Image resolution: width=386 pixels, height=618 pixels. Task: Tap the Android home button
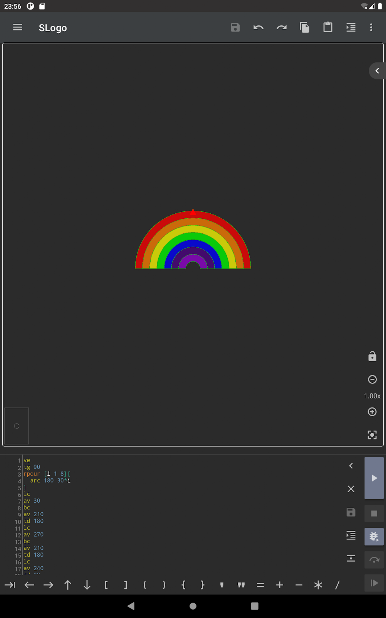click(x=193, y=606)
